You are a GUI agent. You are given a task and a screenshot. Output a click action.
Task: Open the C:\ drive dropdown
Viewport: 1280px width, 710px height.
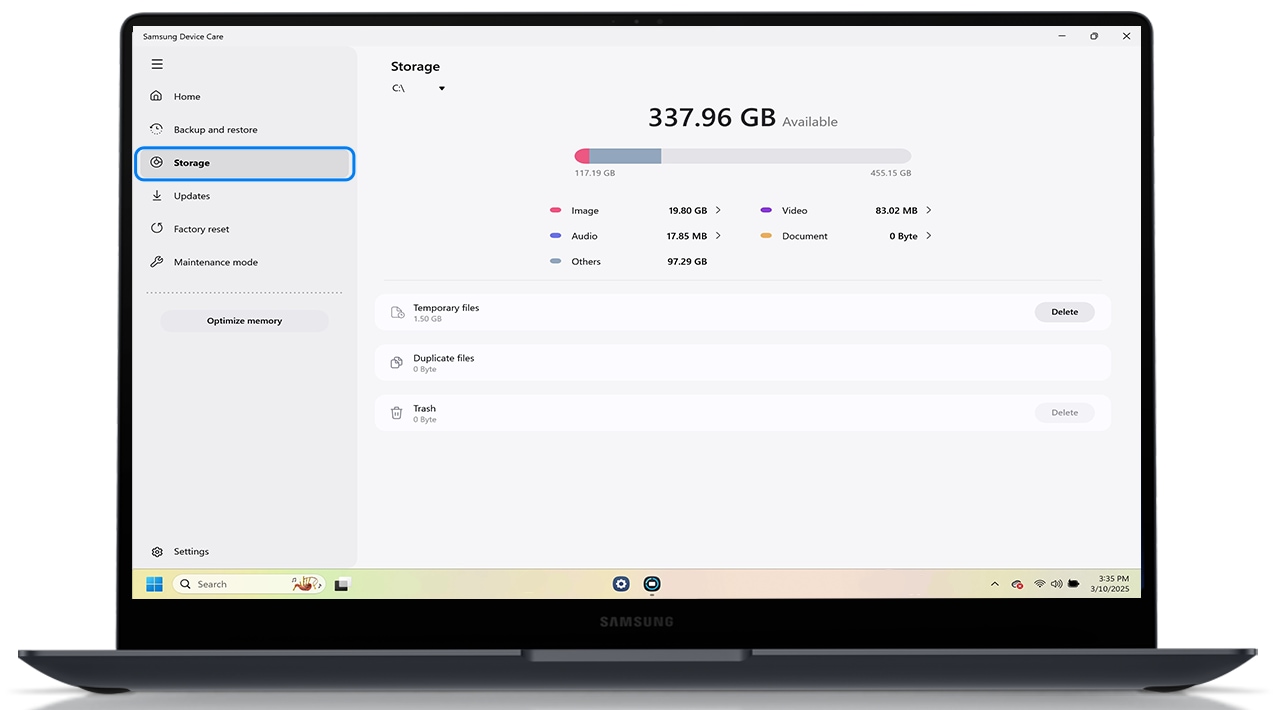[418, 88]
